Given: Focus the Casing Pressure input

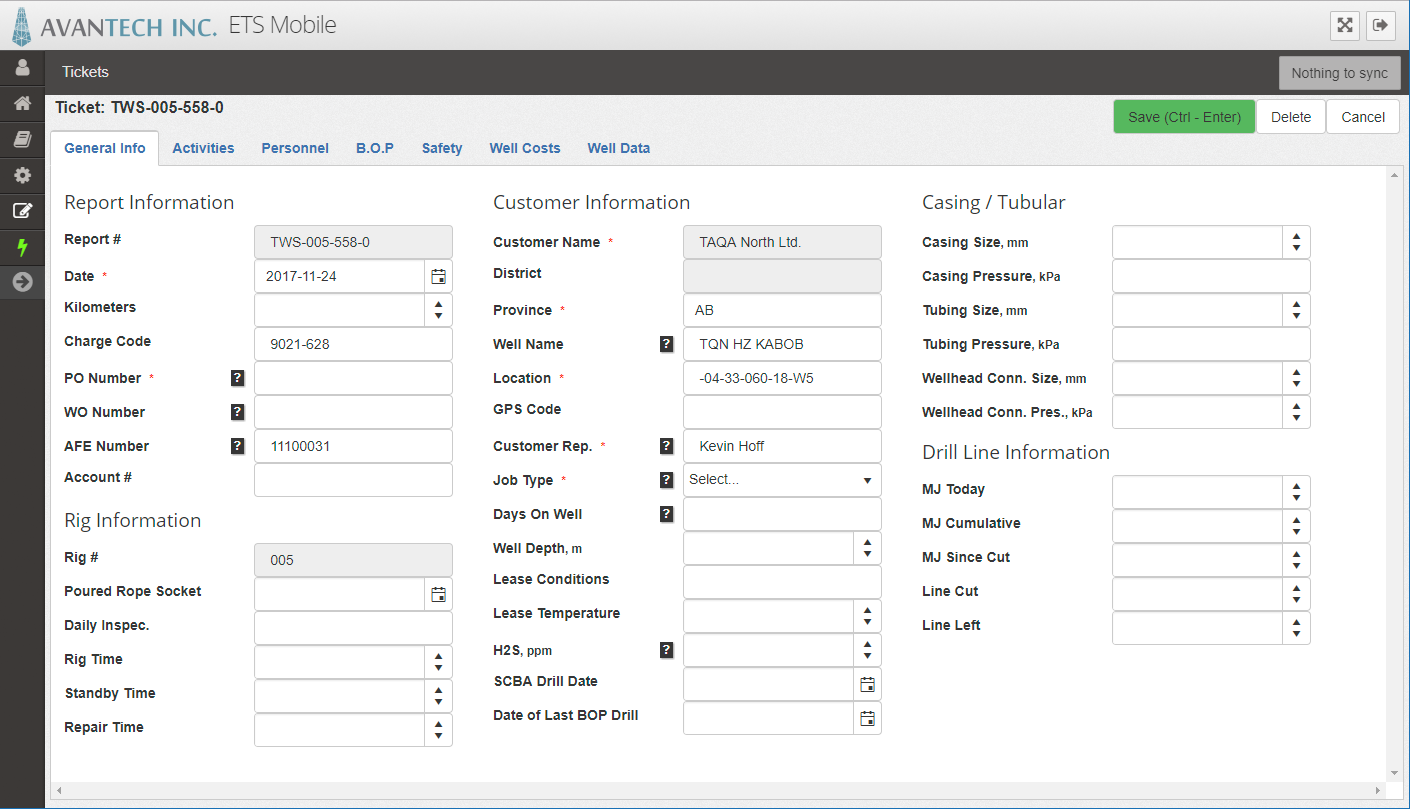Looking at the screenshot, I should point(1211,276).
